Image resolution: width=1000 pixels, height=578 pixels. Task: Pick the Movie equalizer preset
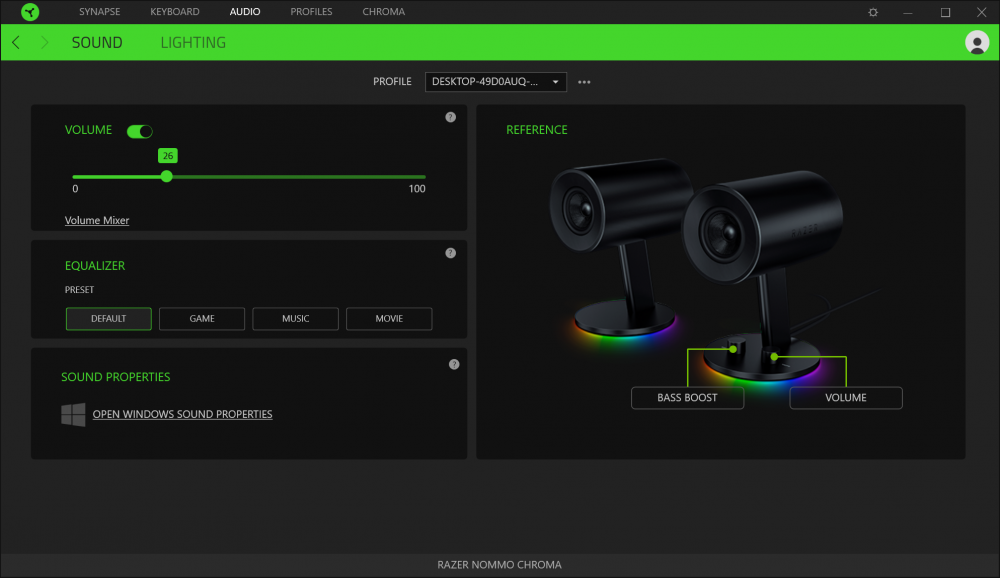[389, 318]
